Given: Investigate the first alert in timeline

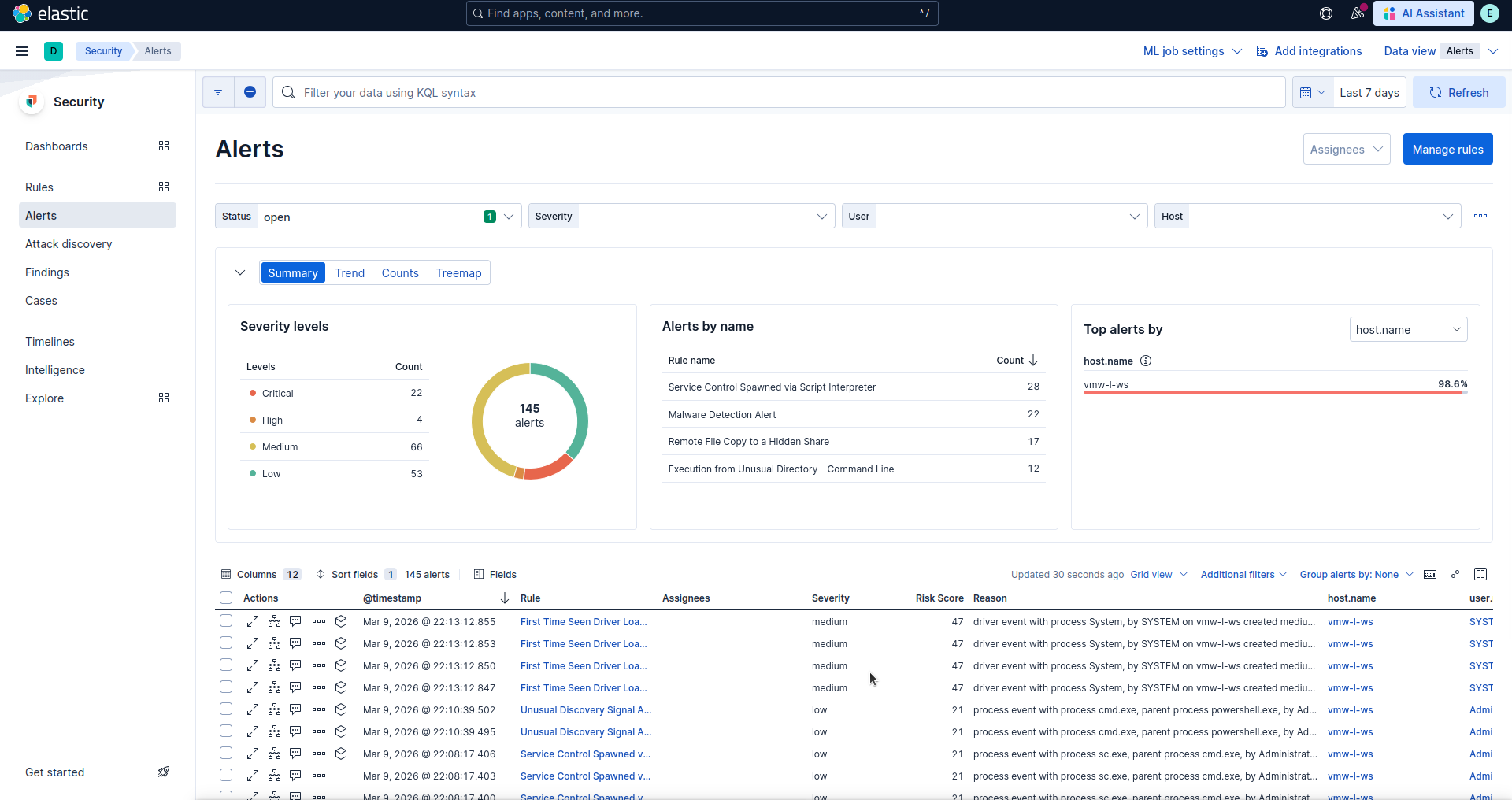Looking at the screenshot, I should tap(295, 621).
